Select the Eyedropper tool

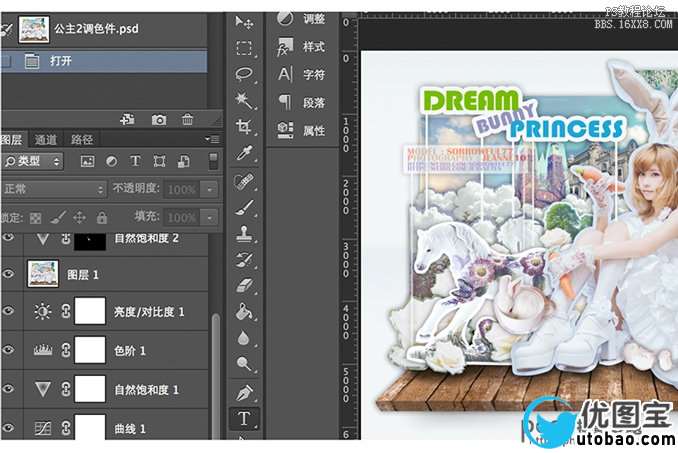pyautogui.click(x=244, y=153)
